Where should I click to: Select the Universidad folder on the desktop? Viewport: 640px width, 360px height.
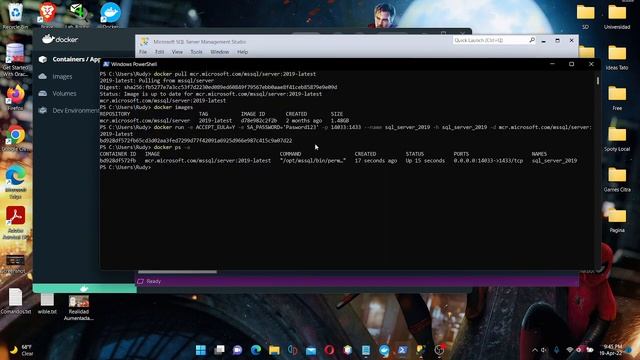617,17
